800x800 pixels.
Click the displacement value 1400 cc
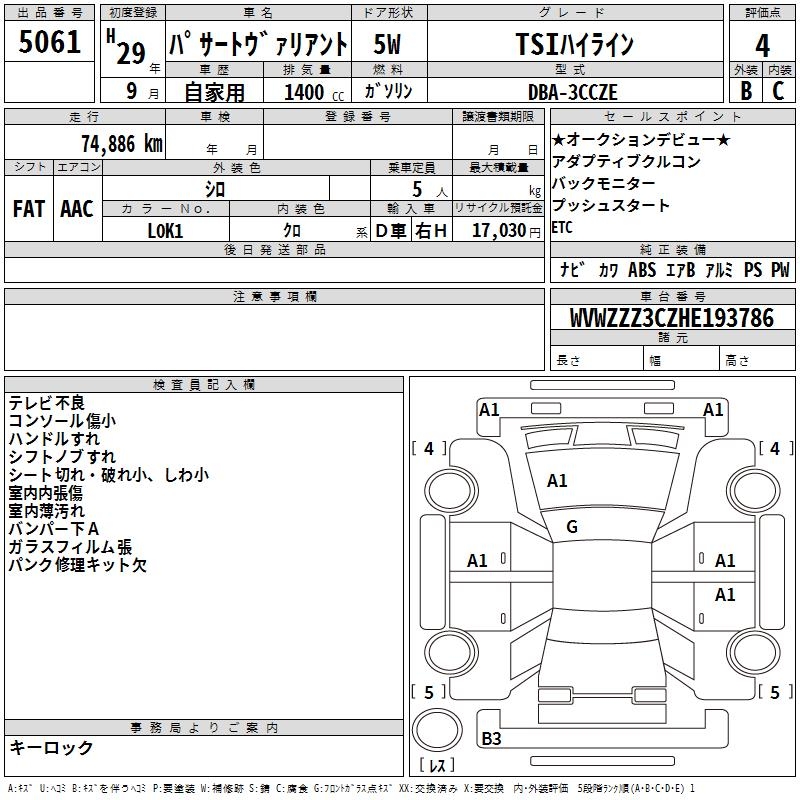314,92
